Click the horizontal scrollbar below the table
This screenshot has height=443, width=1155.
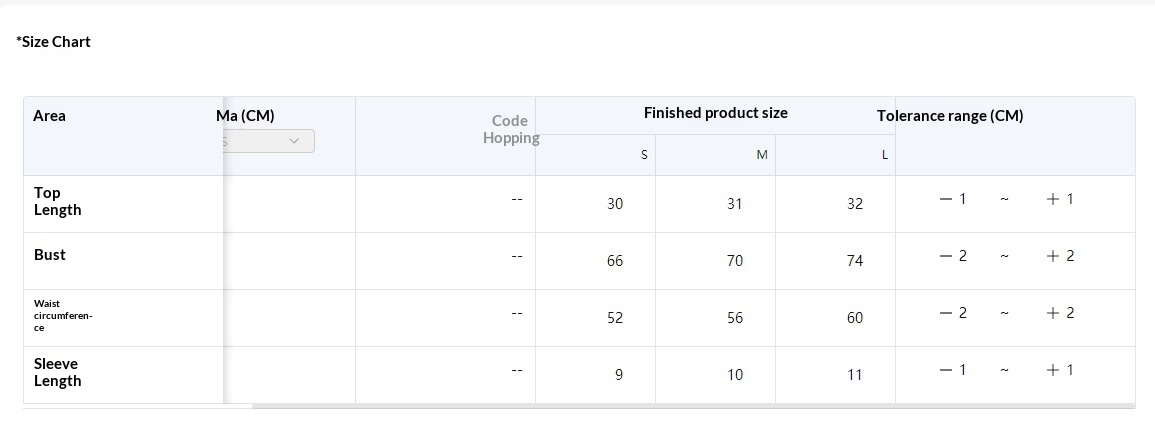(692, 406)
